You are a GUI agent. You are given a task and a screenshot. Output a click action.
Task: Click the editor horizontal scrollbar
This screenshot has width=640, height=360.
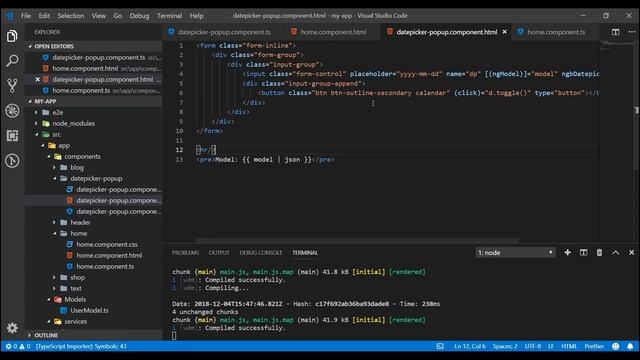coord(357,240)
